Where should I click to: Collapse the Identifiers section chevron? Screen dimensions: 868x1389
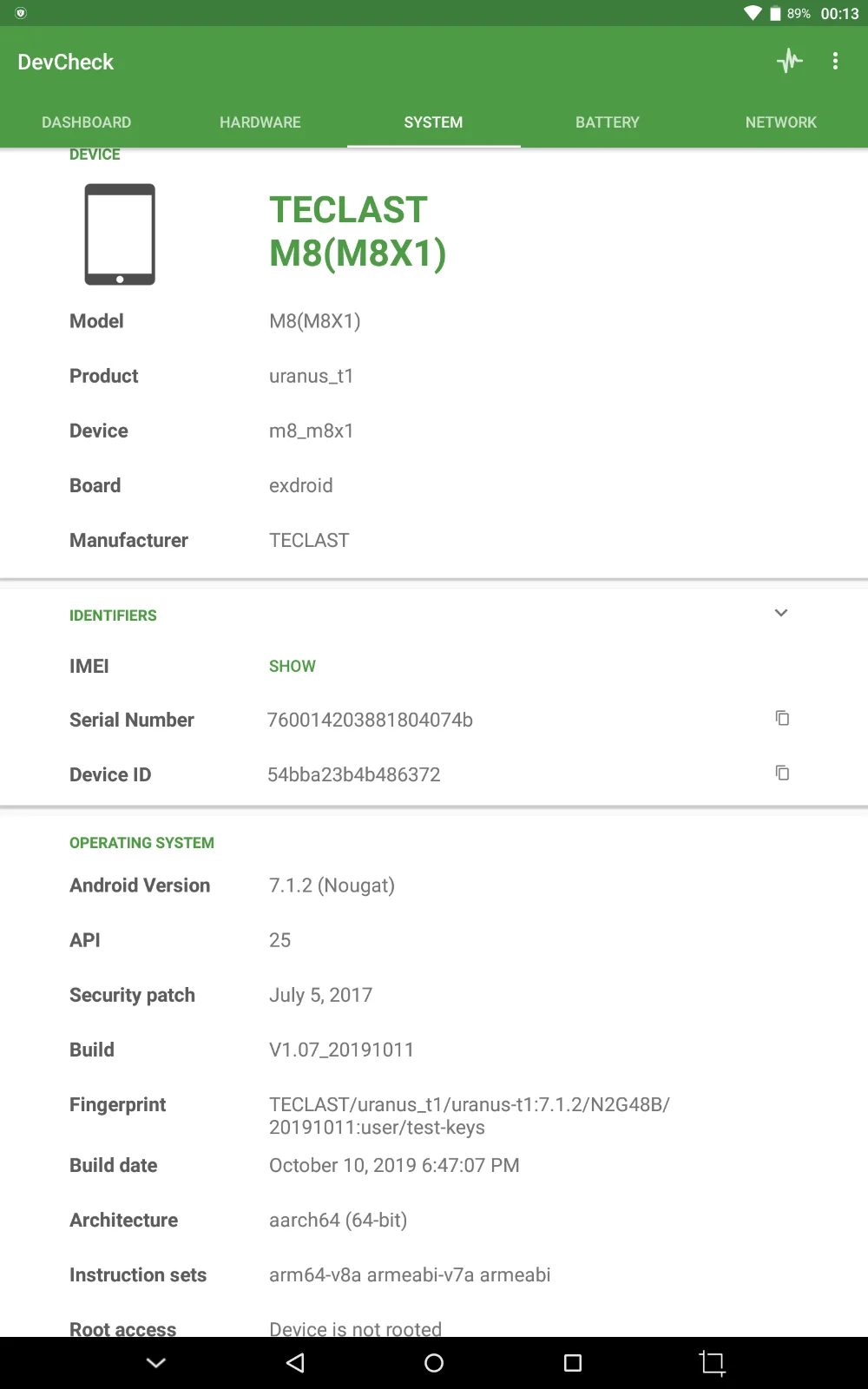tap(781, 613)
